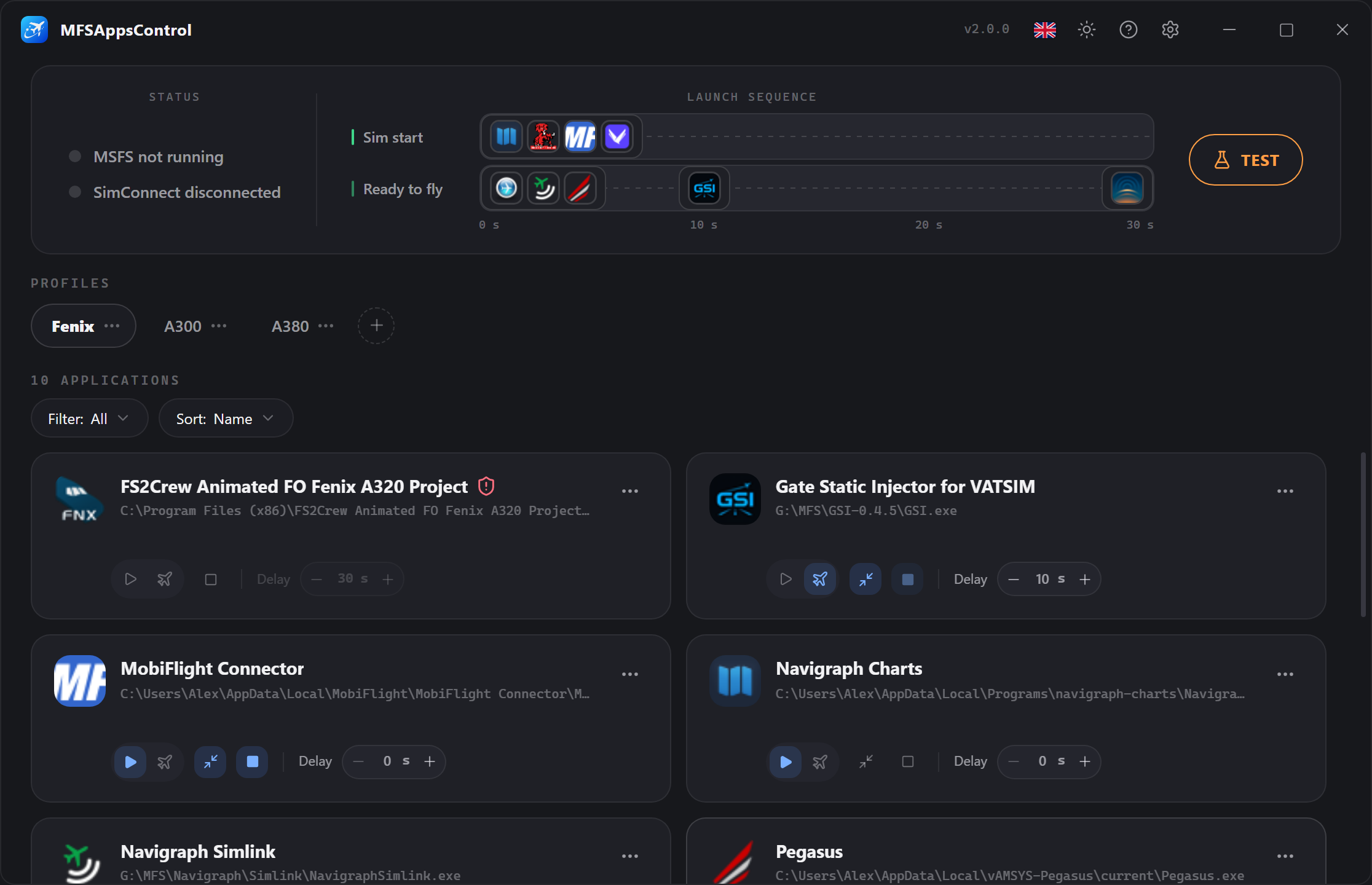Viewport: 1372px width, 885px height.
Task: Switch to the A380 profile
Action: pos(290,326)
